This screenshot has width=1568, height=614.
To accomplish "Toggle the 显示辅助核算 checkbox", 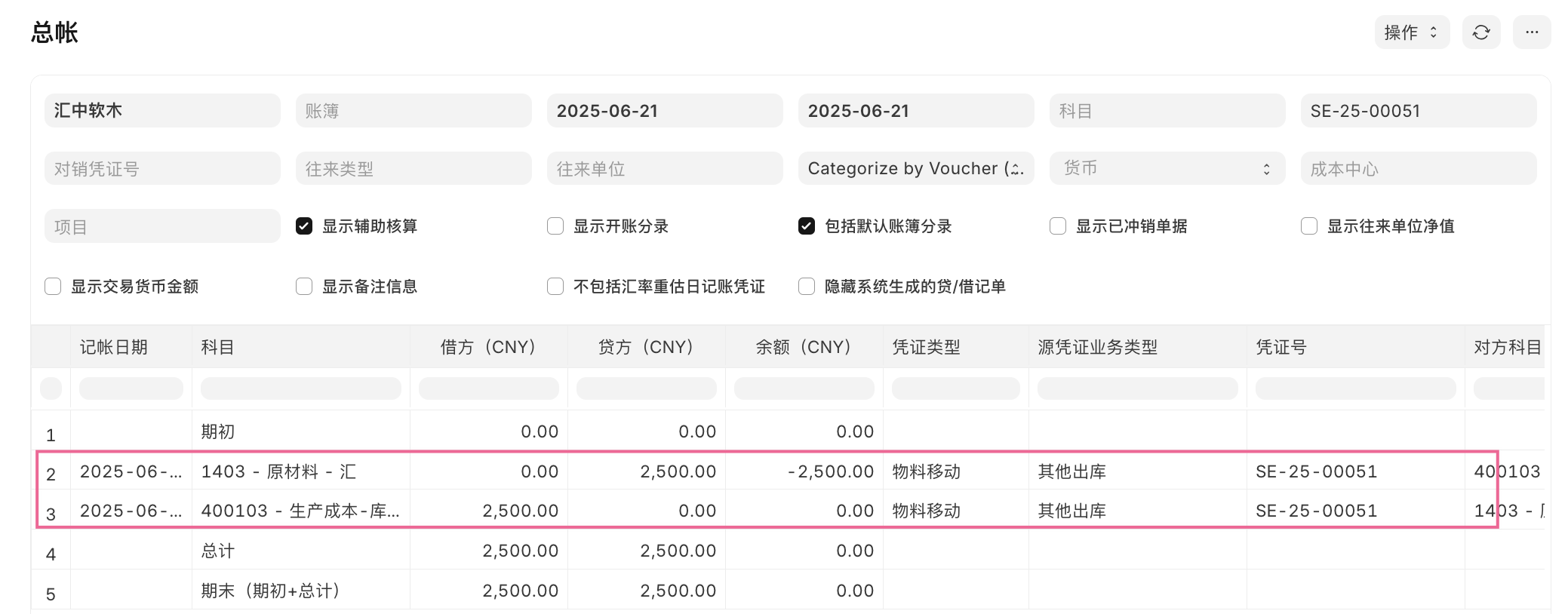I will (304, 226).
